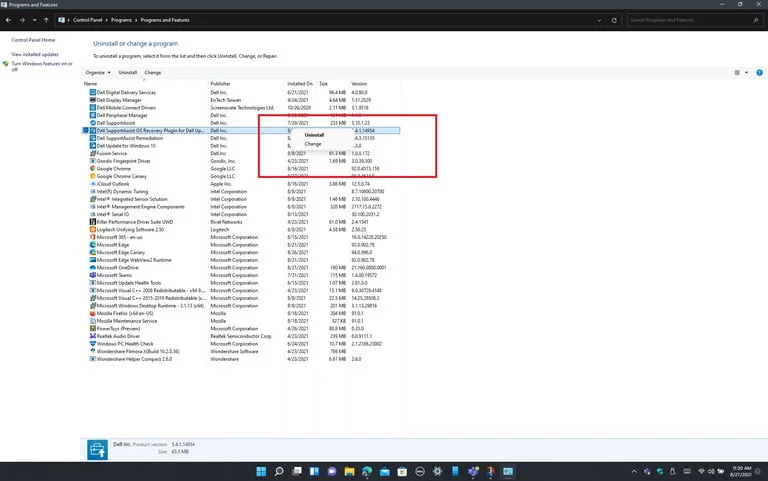This screenshot has width=768, height=481.
Task: Open File Explorer from the taskbar
Action: (349, 471)
